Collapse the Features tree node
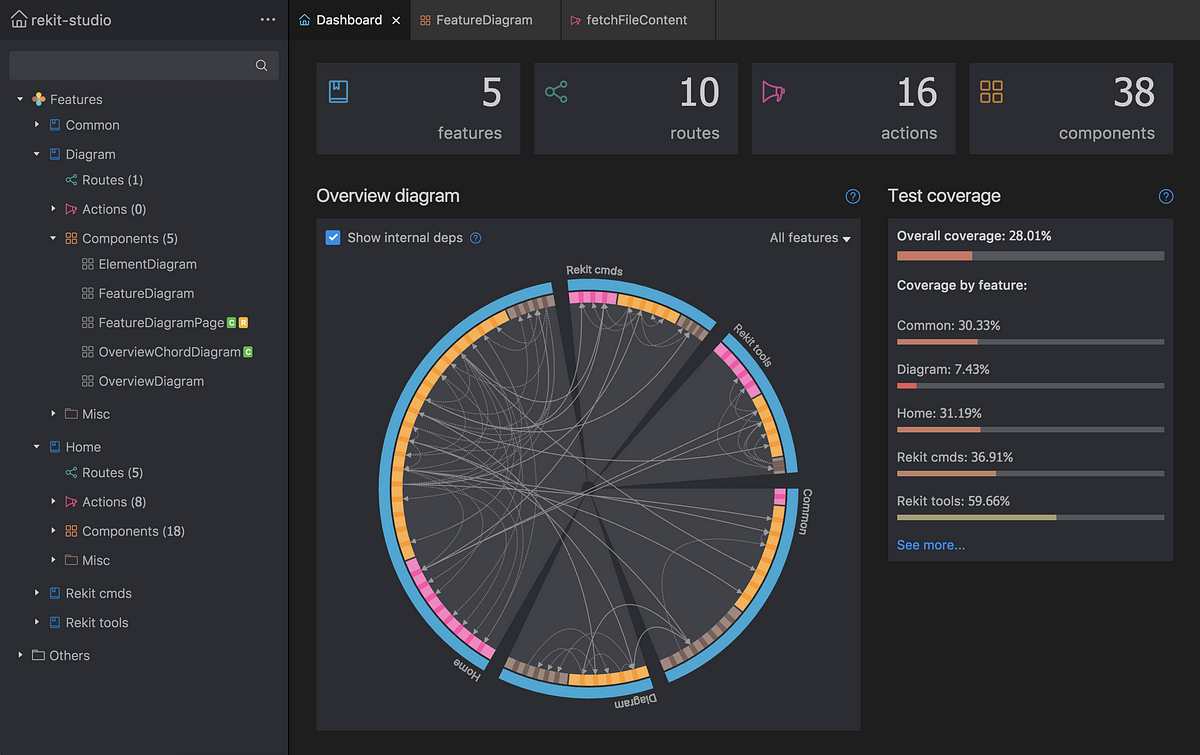Viewport: 1200px width, 755px height. (x=20, y=99)
